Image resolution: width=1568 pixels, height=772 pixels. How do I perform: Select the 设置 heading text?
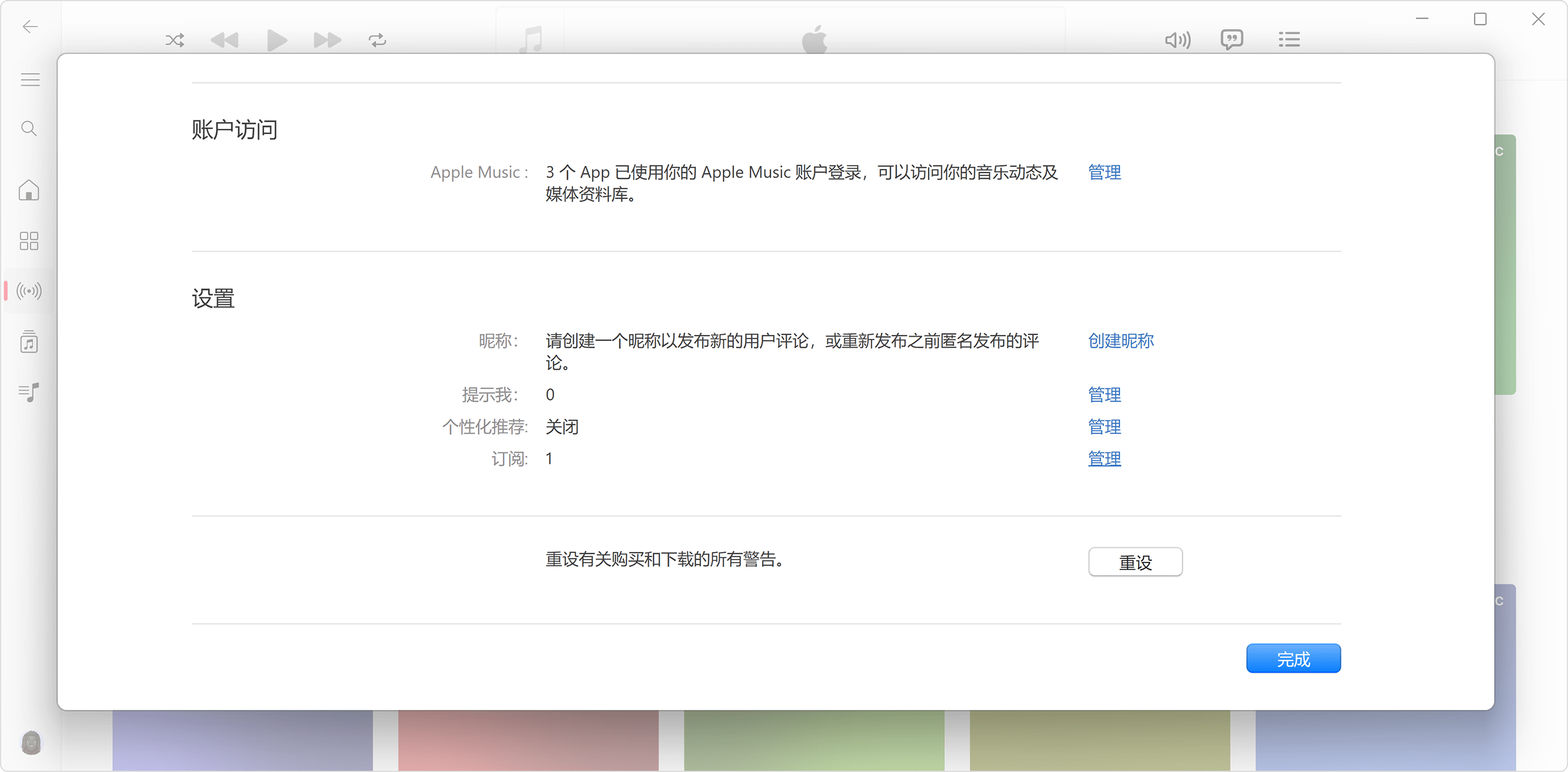[213, 299]
